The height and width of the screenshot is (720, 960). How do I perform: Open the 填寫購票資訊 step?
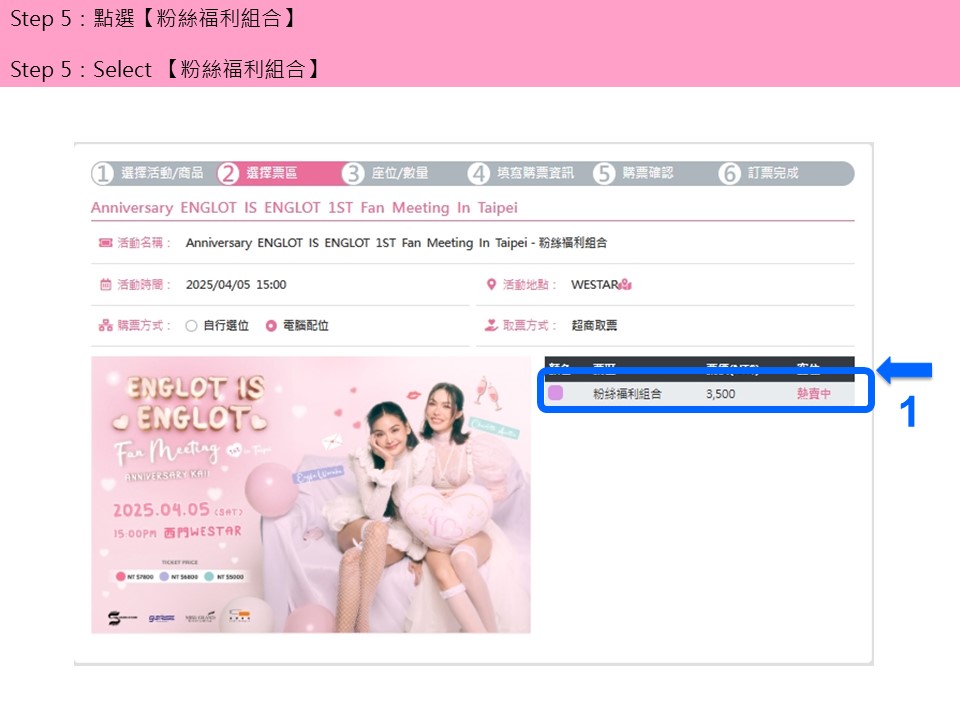pyautogui.click(x=535, y=173)
